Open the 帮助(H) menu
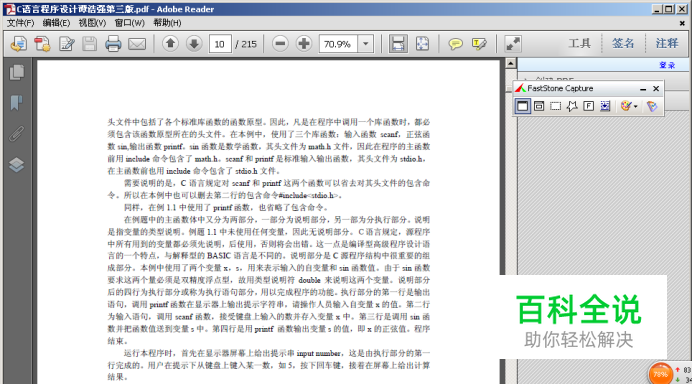 [x=167, y=23]
